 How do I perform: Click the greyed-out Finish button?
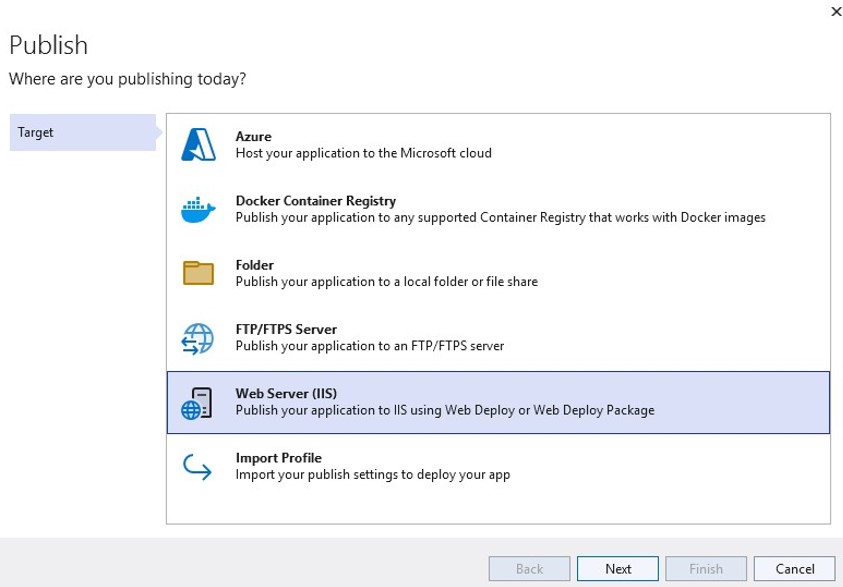[706, 569]
